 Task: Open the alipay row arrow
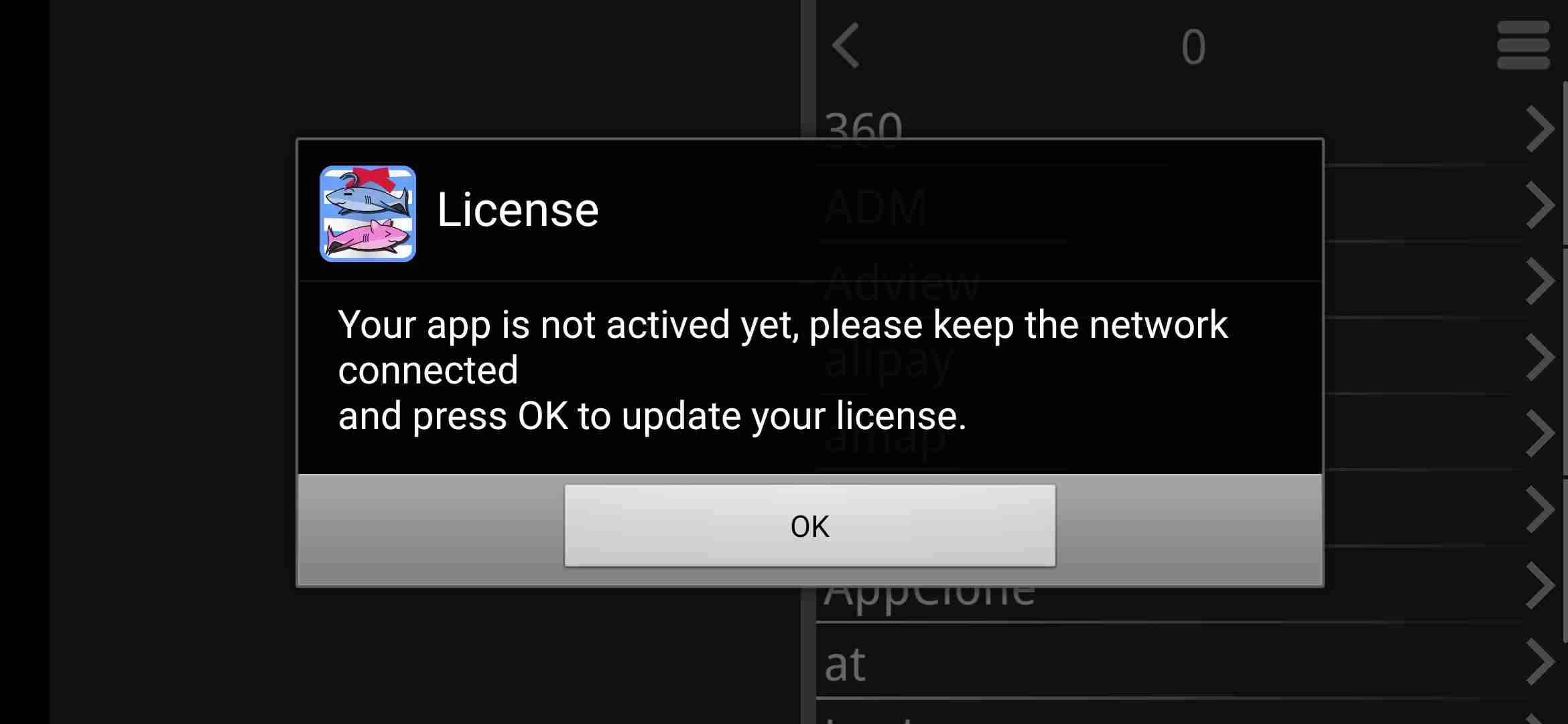click(1539, 357)
